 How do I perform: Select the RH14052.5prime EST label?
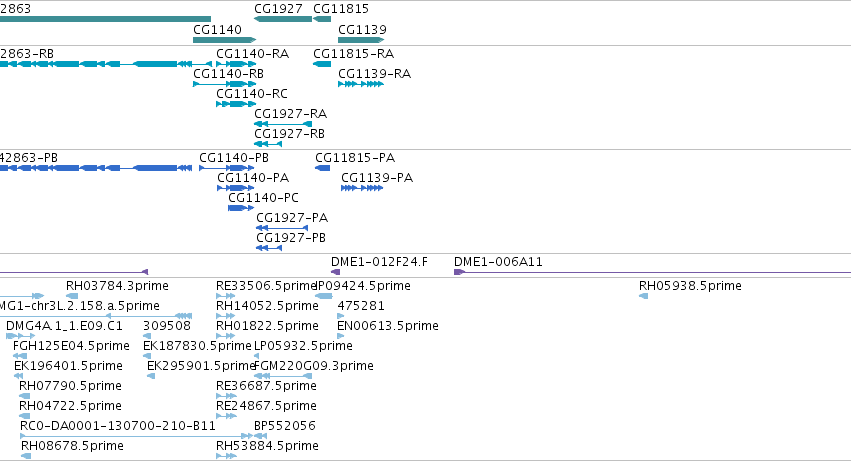pyautogui.click(x=267, y=306)
